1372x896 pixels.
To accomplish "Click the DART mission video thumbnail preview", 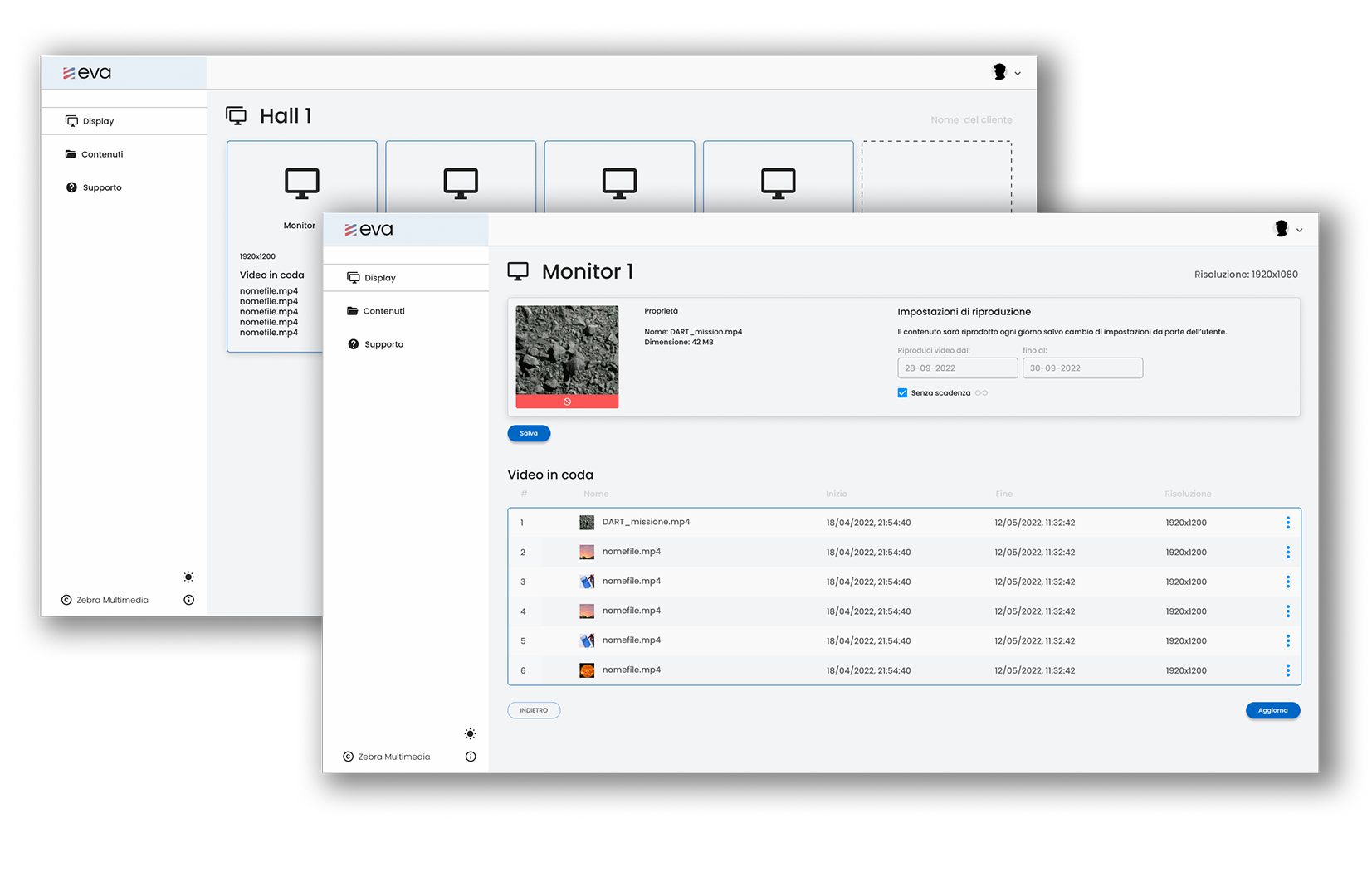I will [567, 350].
